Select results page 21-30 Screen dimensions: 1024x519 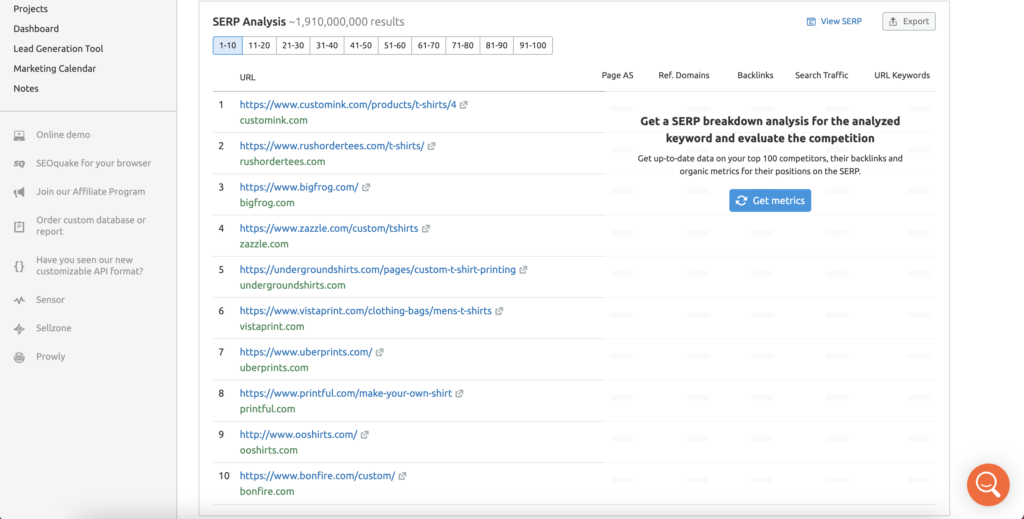(293, 46)
